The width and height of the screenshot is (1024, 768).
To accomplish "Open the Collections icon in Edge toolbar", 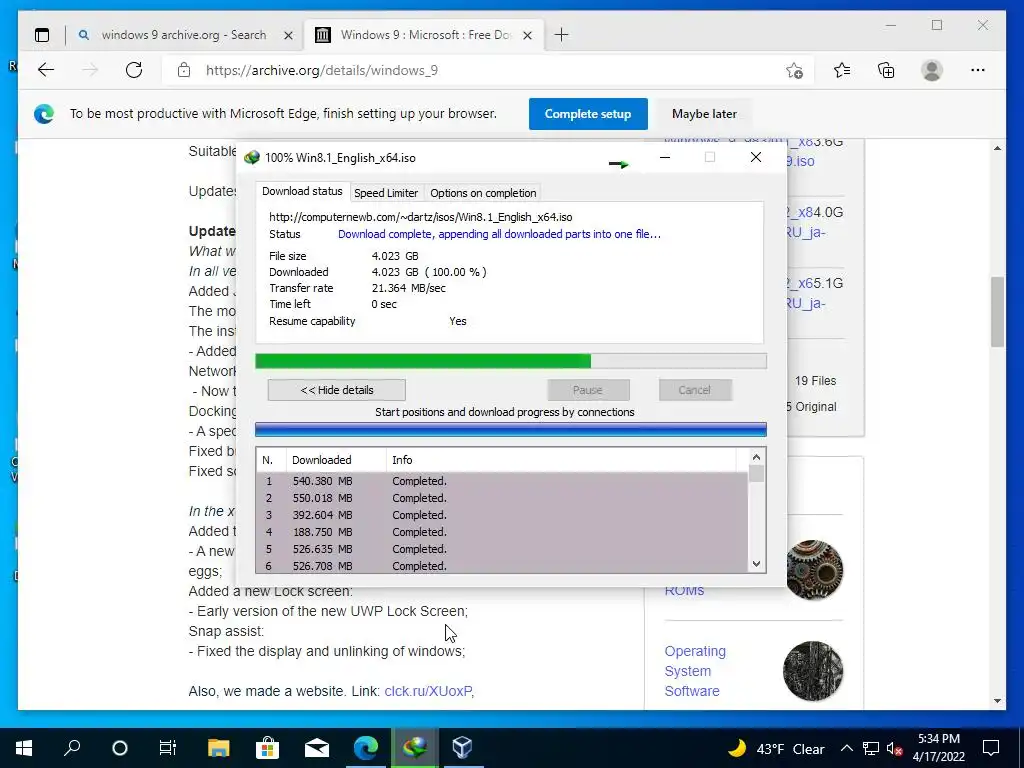I will click(x=886, y=70).
